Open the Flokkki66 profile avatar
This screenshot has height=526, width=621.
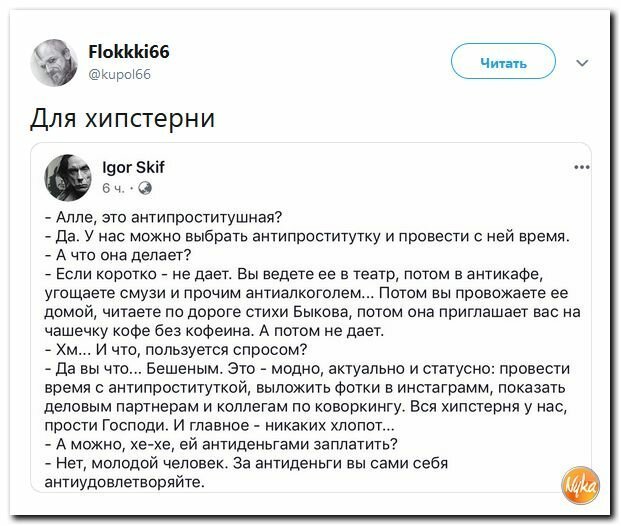(54, 63)
